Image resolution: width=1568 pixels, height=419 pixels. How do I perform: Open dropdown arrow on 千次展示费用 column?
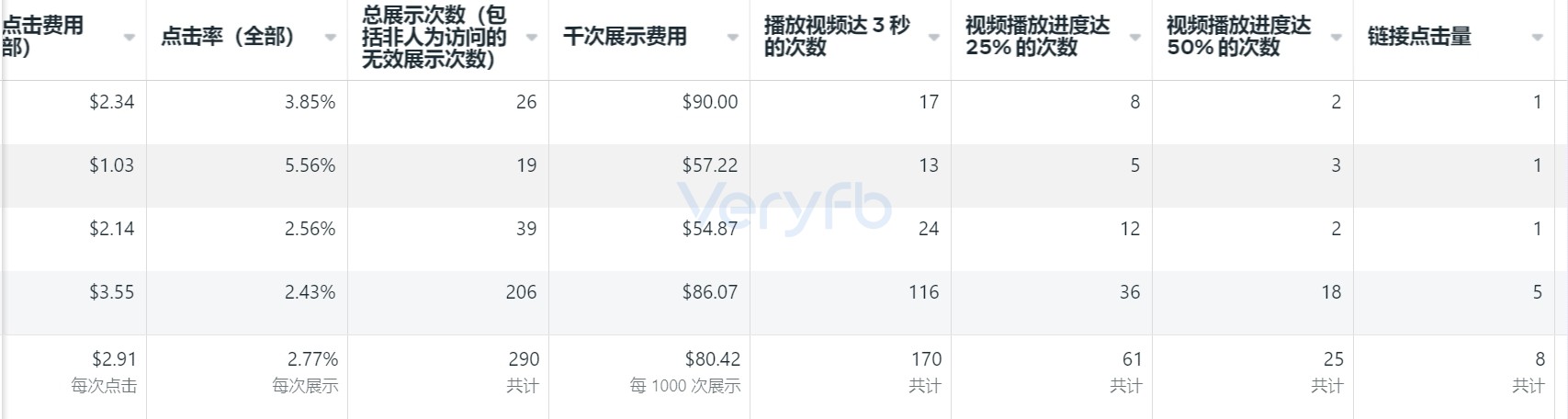point(732,38)
